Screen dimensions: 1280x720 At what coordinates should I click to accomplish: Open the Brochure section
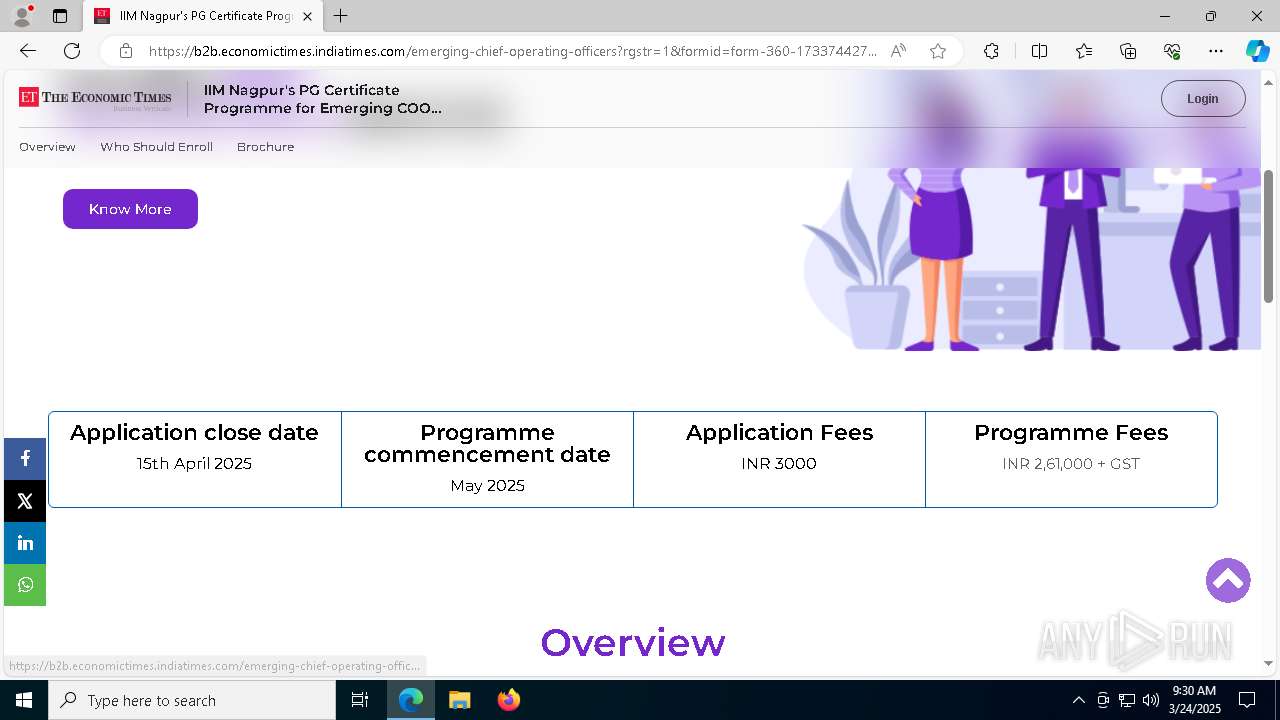click(x=265, y=147)
